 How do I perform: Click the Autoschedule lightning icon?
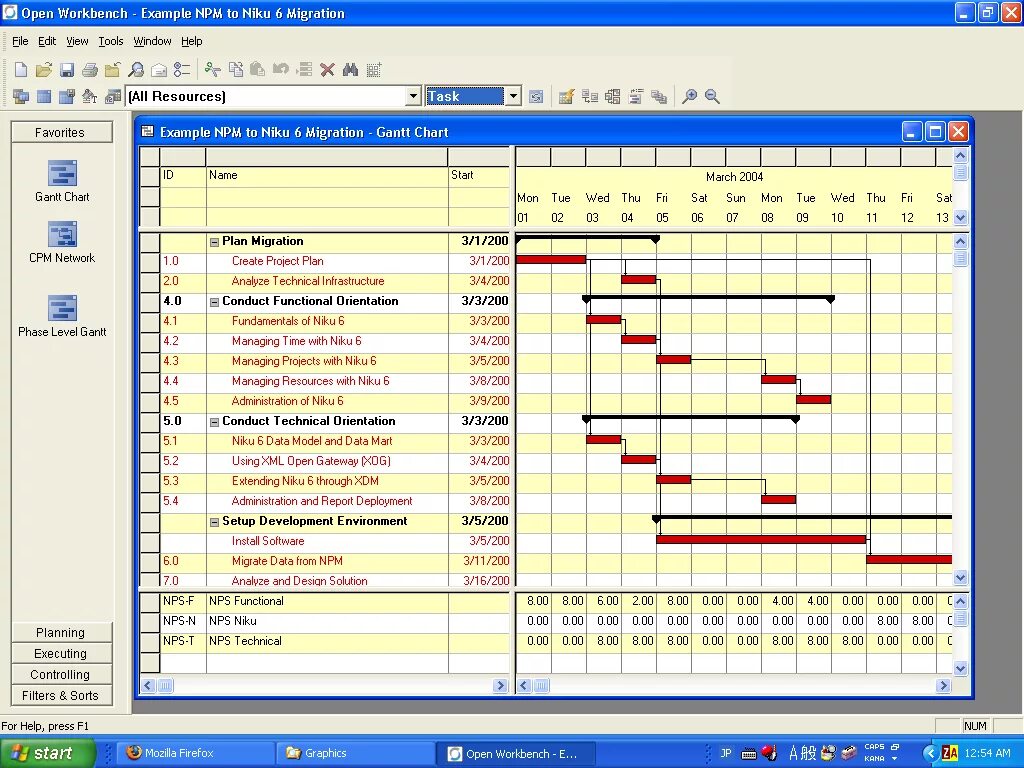coord(566,97)
